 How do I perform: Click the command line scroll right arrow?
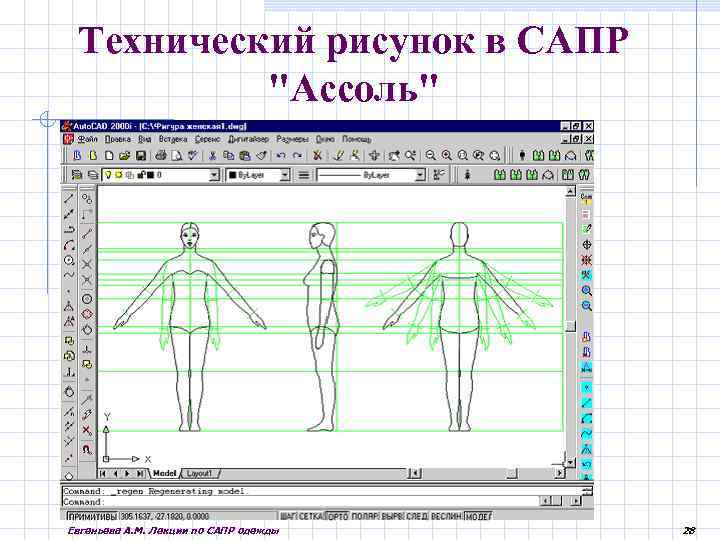[575, 501]
